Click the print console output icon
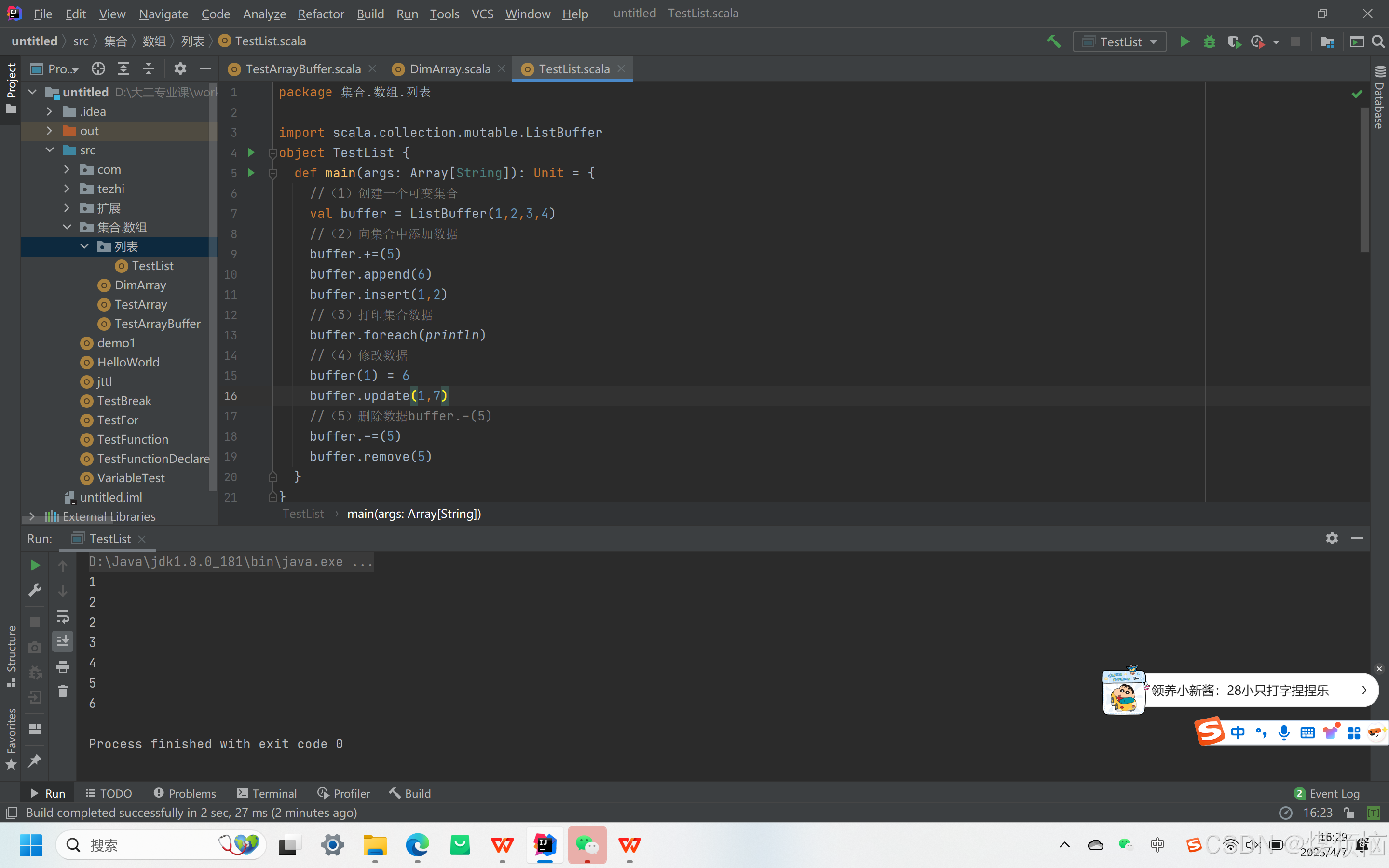Image resolution: width=1389 pixels, height=868 pixels. pos(63,666)
